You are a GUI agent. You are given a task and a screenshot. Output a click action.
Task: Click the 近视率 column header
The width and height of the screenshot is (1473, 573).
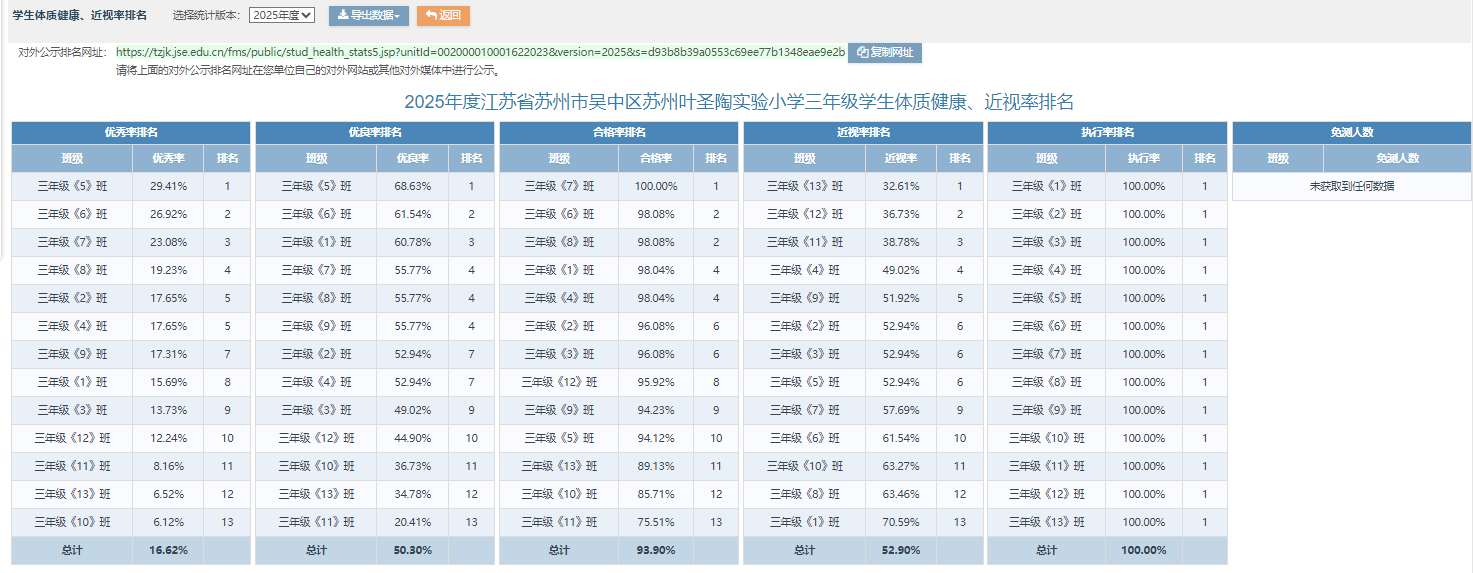901,158
